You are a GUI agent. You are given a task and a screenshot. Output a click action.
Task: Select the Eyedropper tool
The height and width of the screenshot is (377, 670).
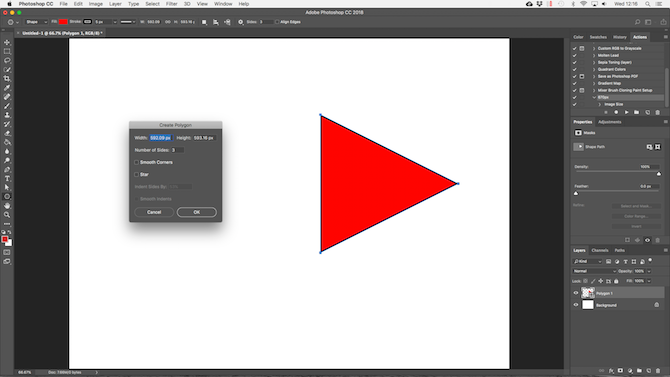point(7,88)
